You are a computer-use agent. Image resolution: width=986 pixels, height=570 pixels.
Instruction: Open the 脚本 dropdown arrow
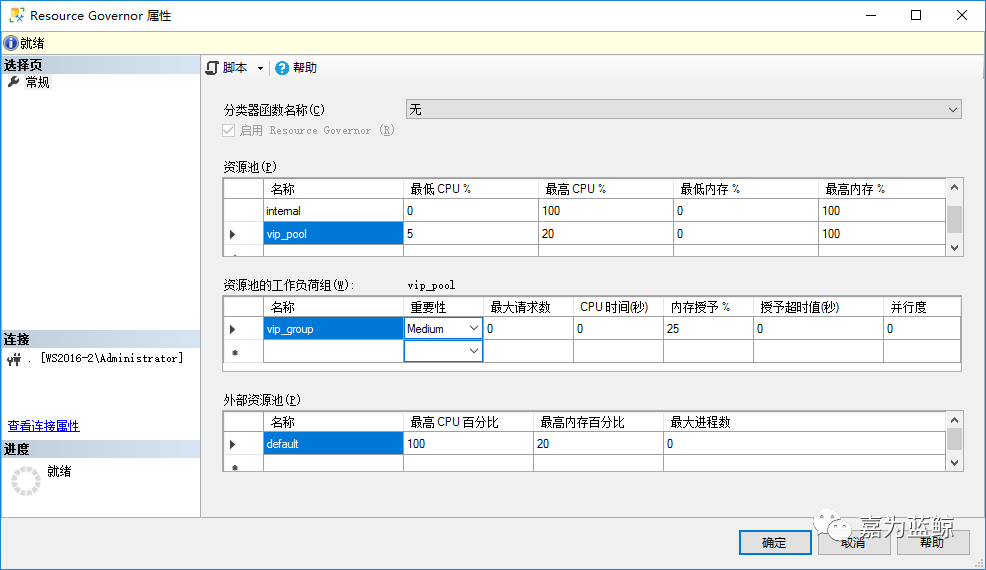click(x=260, y=69)
